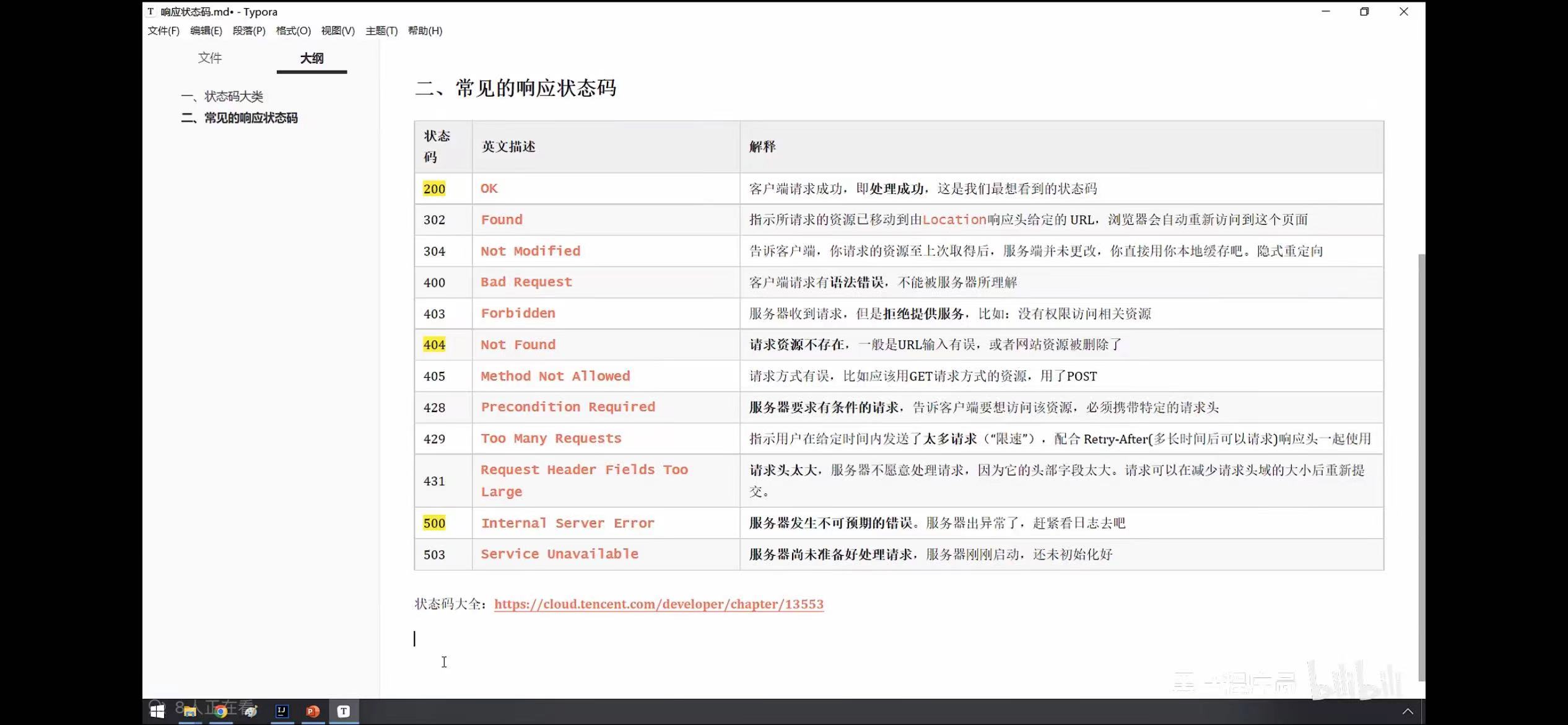Click the GET/POST explanation for 405
The height and width of the screenshot is (725, 1568).
tap(923, 376)
